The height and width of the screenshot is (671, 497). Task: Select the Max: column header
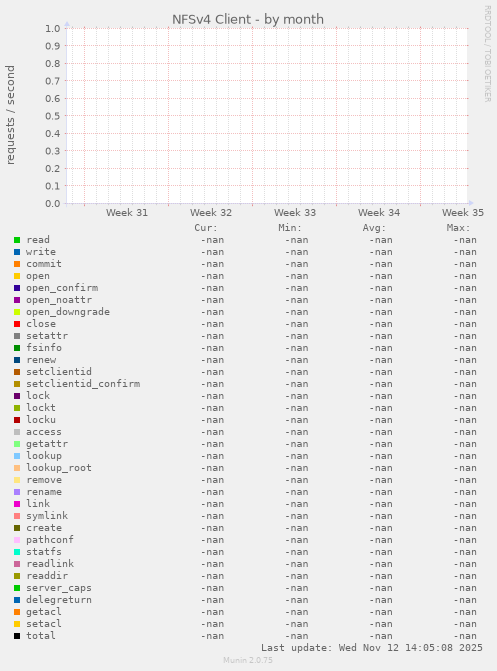[x=458, y=228]
